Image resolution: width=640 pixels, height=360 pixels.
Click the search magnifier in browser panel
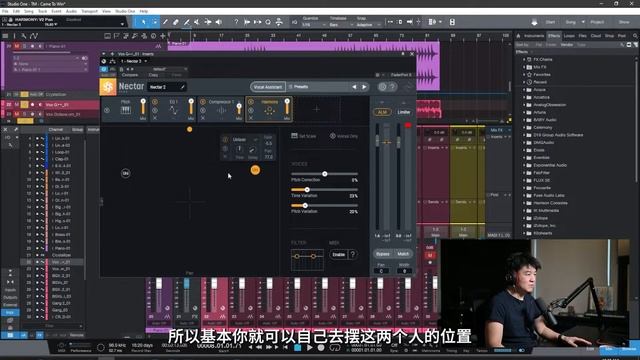635,36
